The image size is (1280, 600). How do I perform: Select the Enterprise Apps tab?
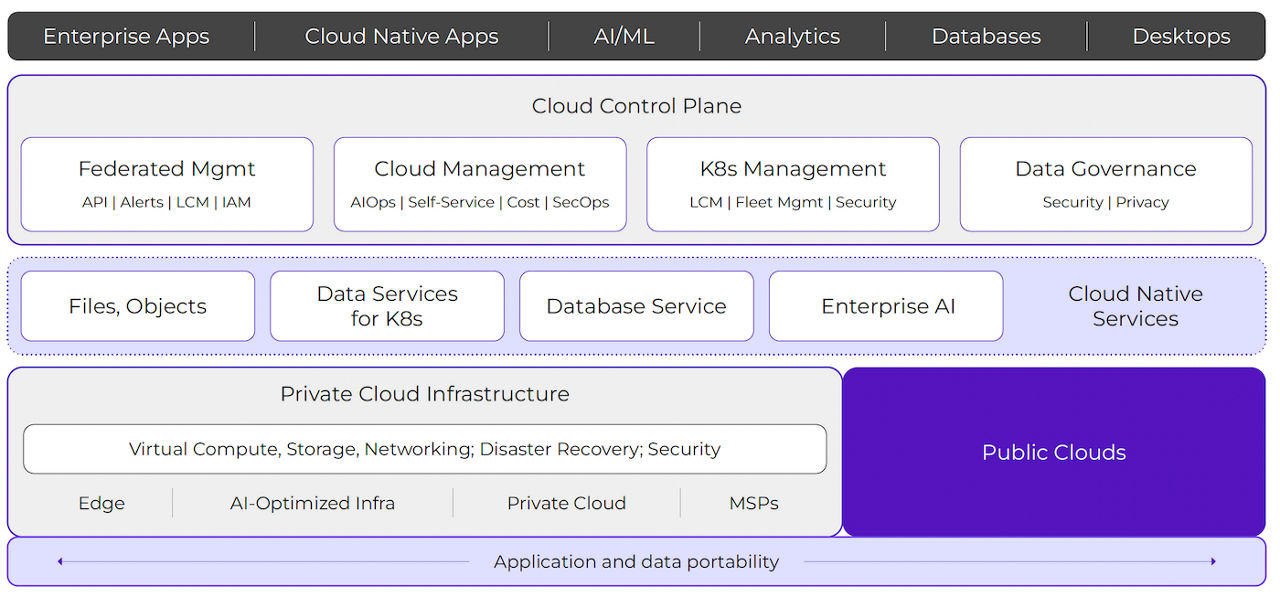[x=126, y=36]
